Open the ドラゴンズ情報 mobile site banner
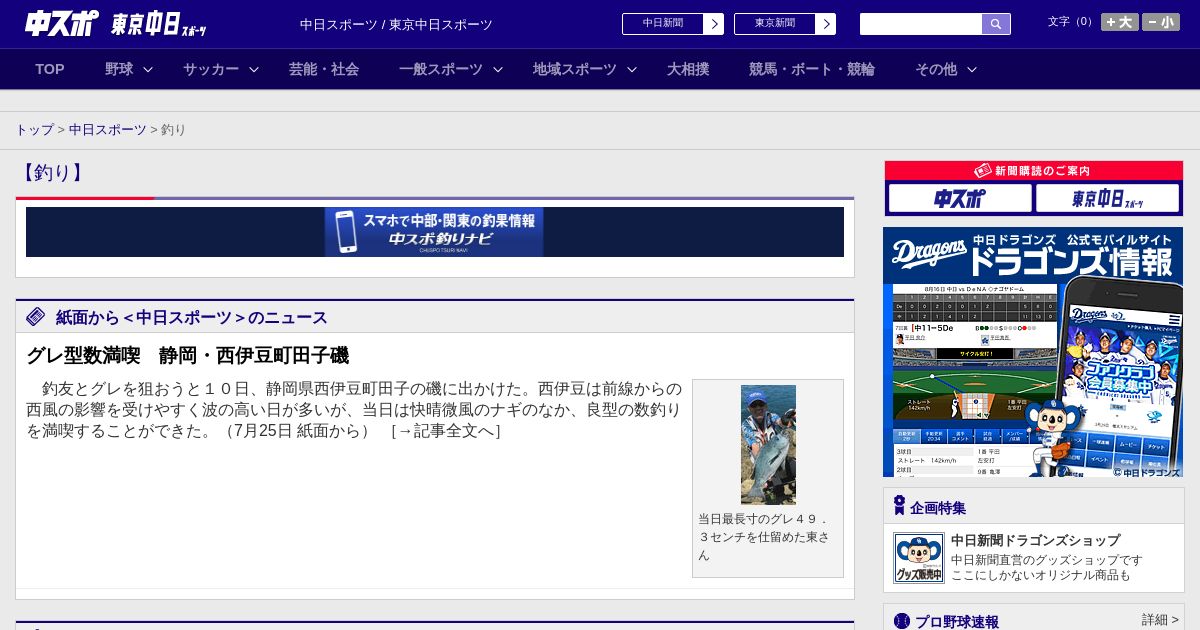Image resolution: width=1200 pixels, height=630 pixels. [x=1033, y=352]
